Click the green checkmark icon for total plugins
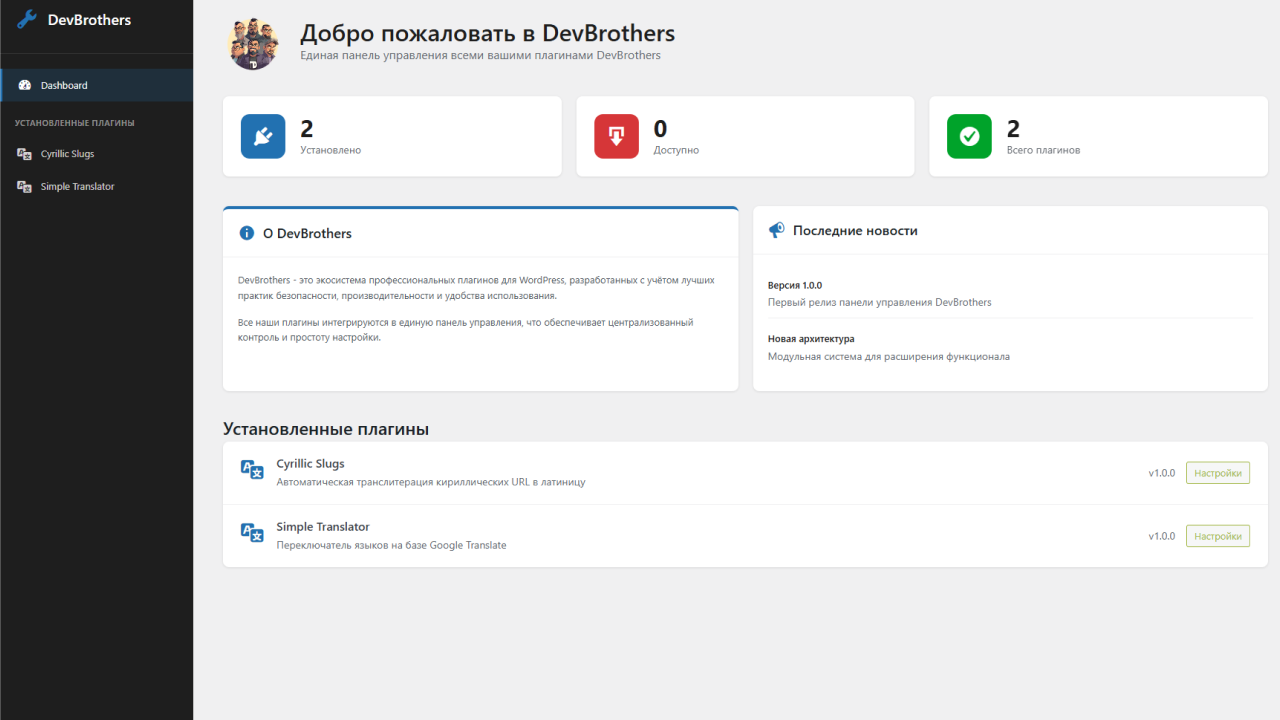 [x=969, y=137]
